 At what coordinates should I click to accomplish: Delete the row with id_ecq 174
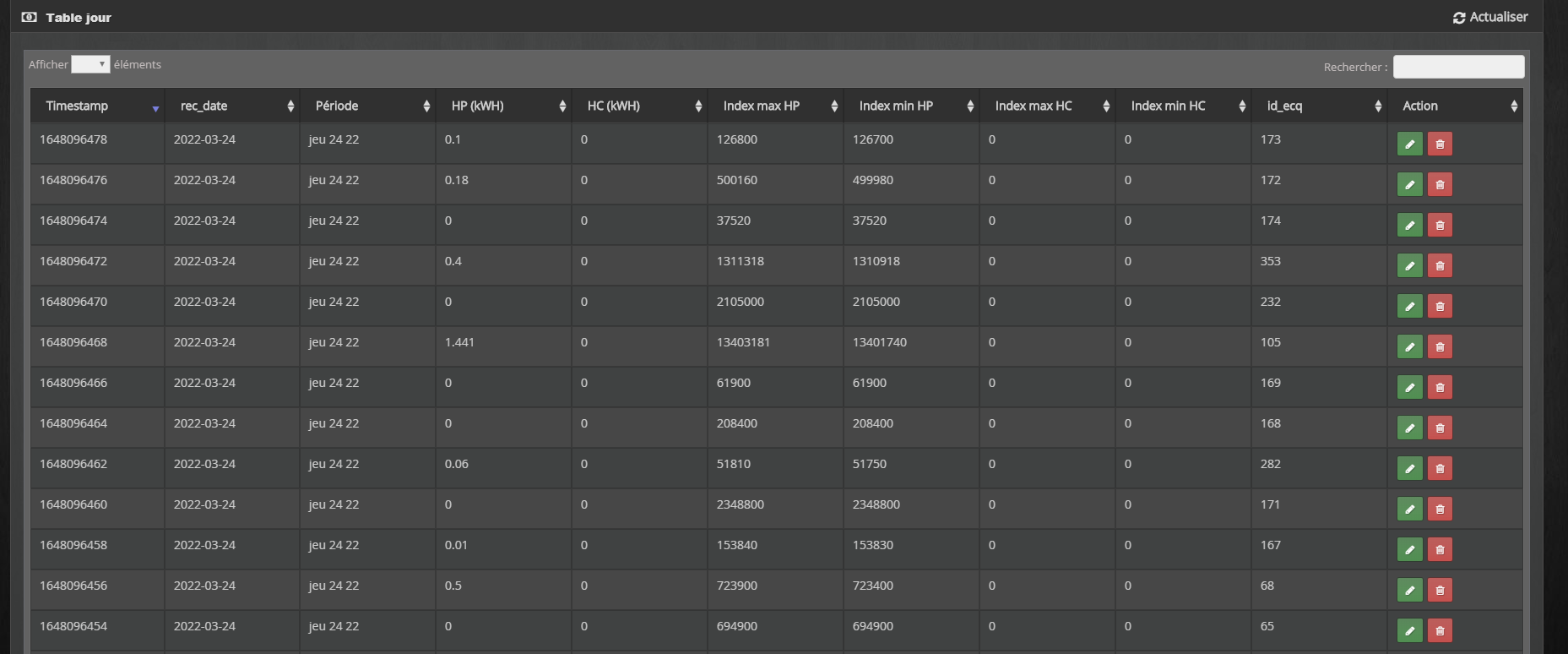(1440, 225)
